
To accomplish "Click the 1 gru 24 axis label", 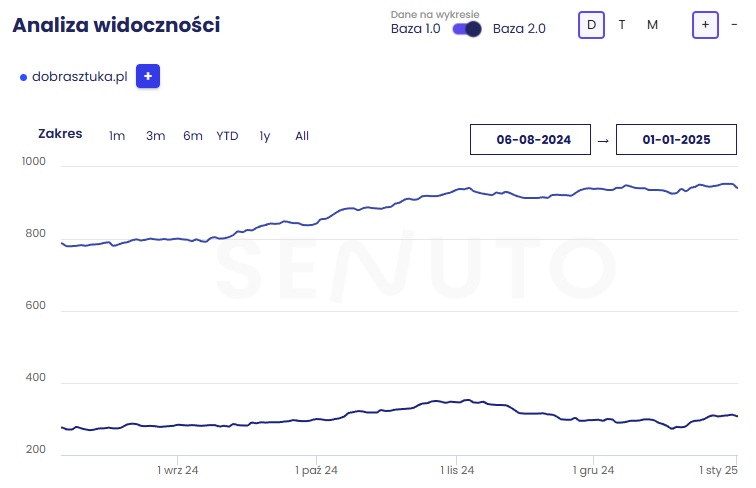I will (x=594, y=470).
